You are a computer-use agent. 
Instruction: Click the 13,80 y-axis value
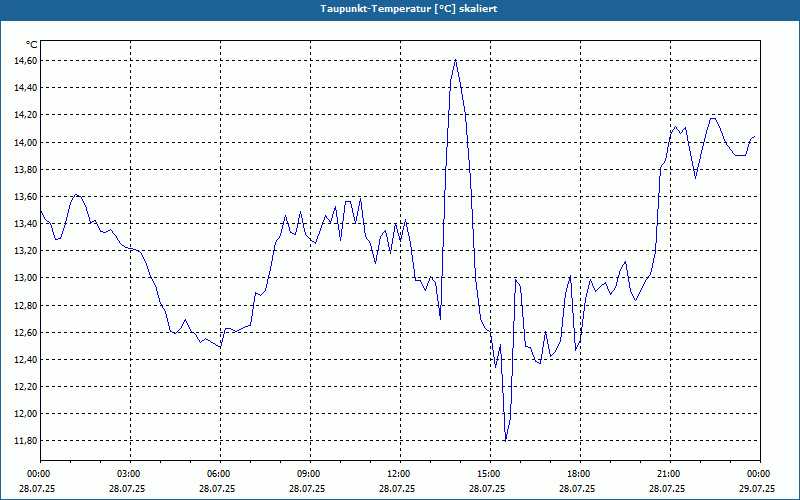point(27,169)
